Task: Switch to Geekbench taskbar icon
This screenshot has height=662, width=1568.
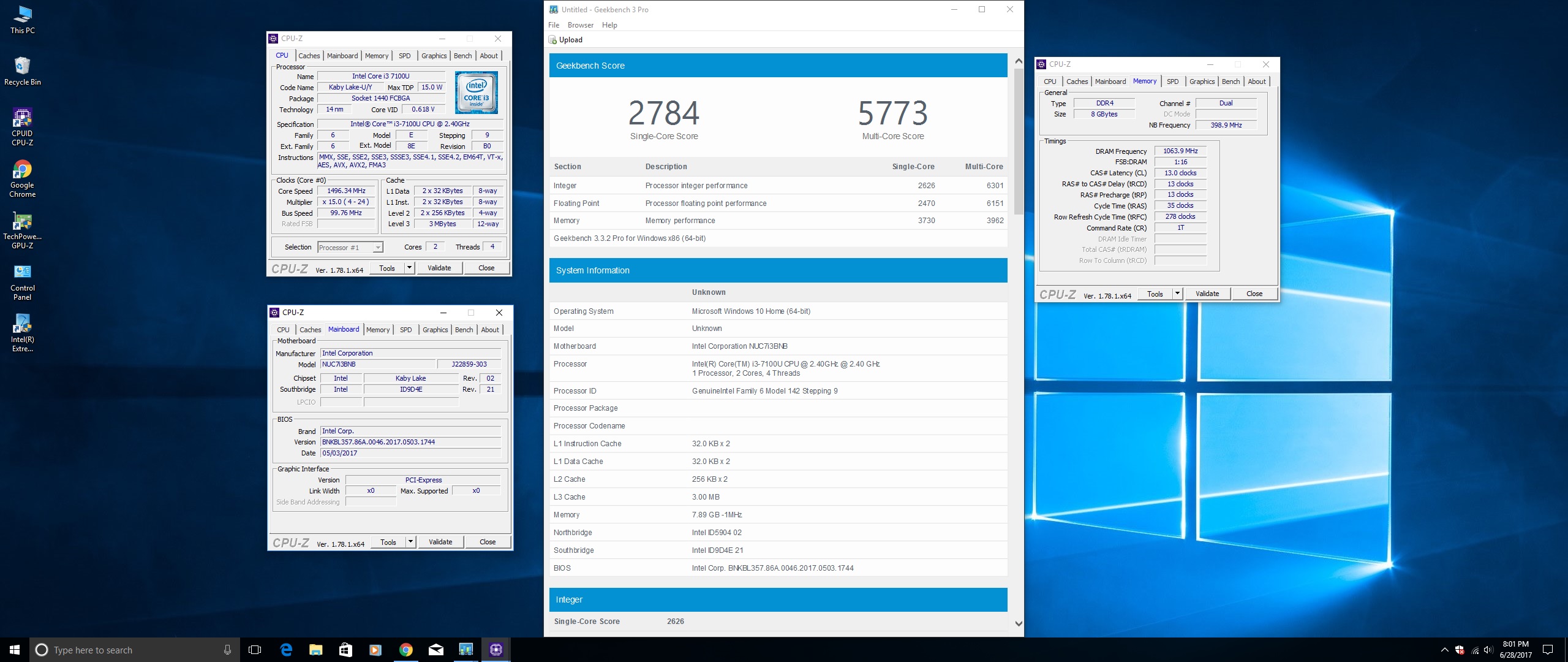Action: 466,650
